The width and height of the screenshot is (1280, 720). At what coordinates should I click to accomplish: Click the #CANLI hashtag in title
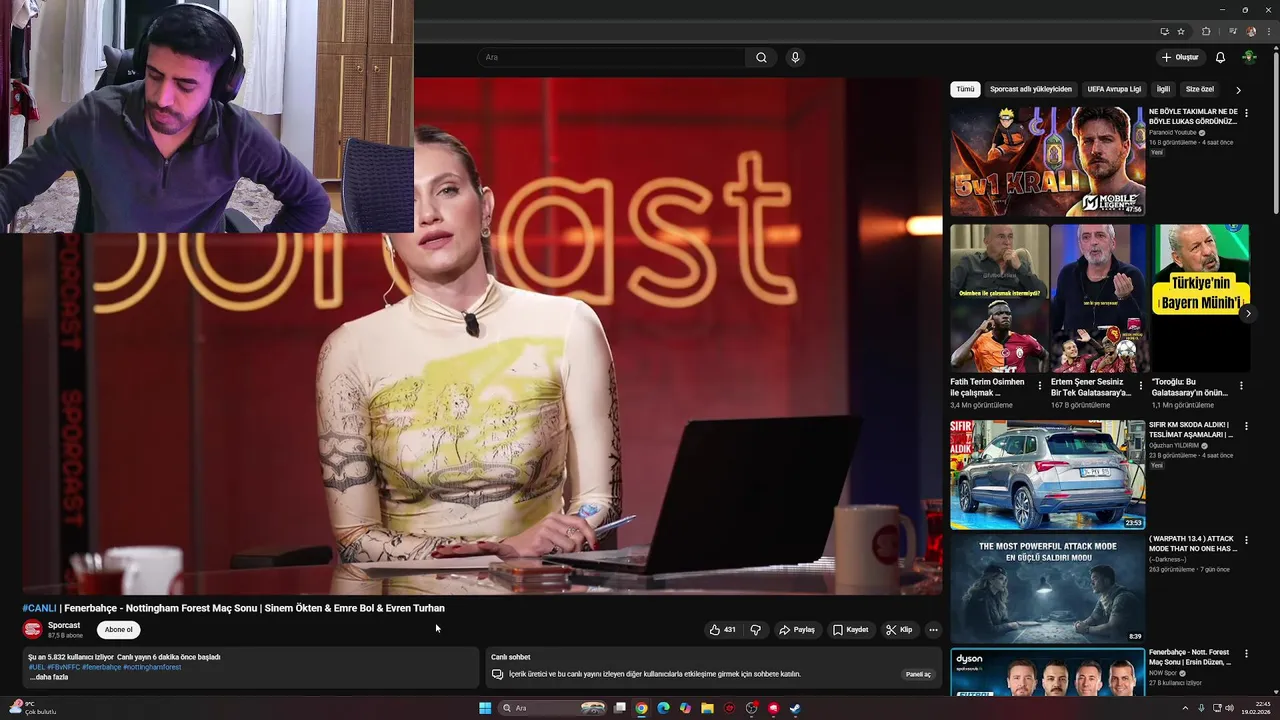(x=40, y=608)
